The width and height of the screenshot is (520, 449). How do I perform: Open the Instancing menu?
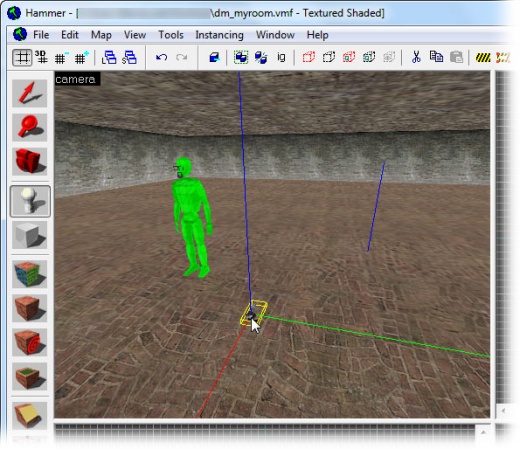219,35
